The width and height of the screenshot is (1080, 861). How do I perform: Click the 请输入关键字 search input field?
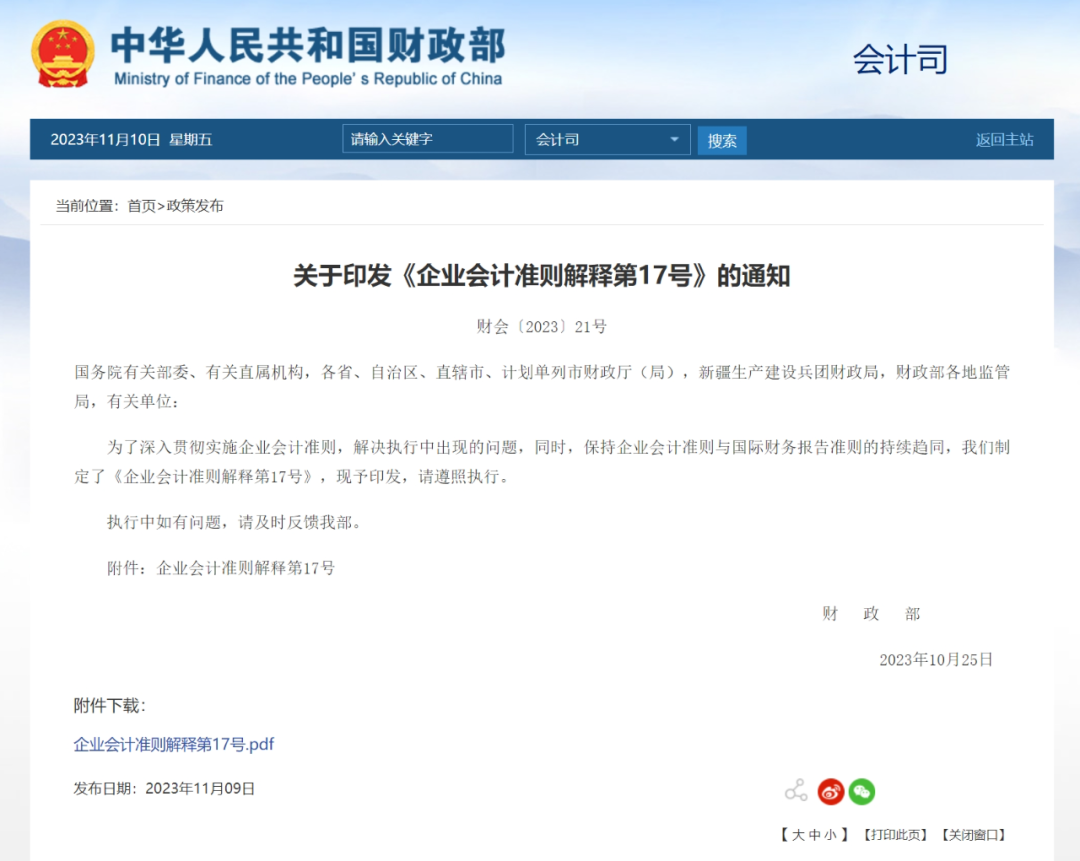pyautogui.click(x=428, y=139)
